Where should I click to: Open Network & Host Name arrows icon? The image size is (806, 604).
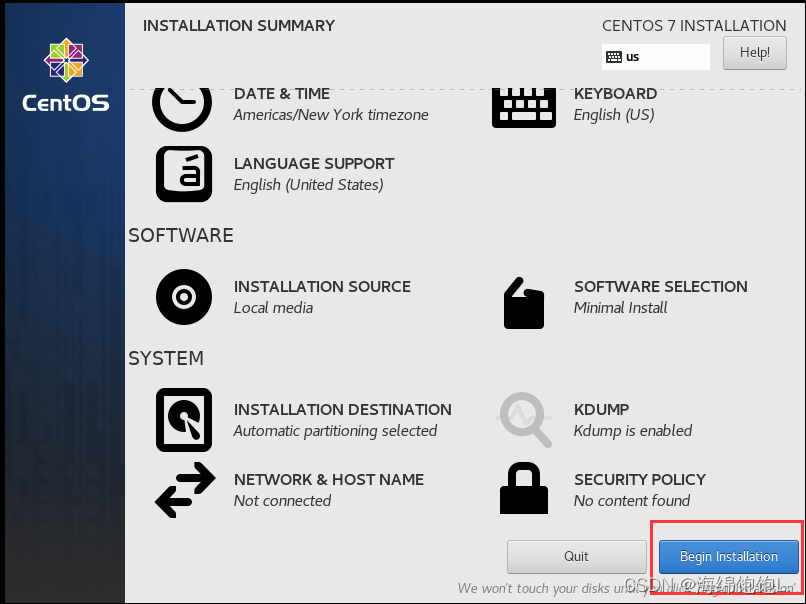point(185,489)
